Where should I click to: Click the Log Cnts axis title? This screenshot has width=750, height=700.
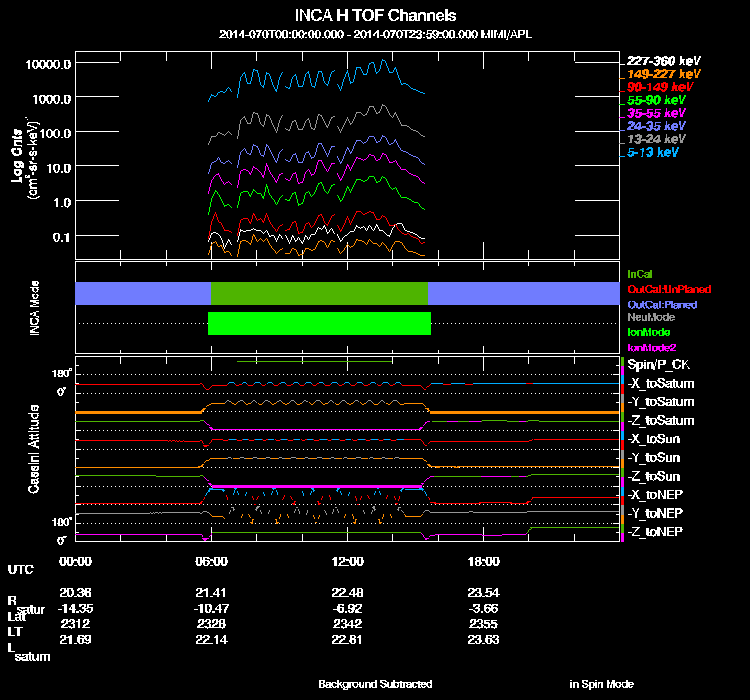coord(17,156)
